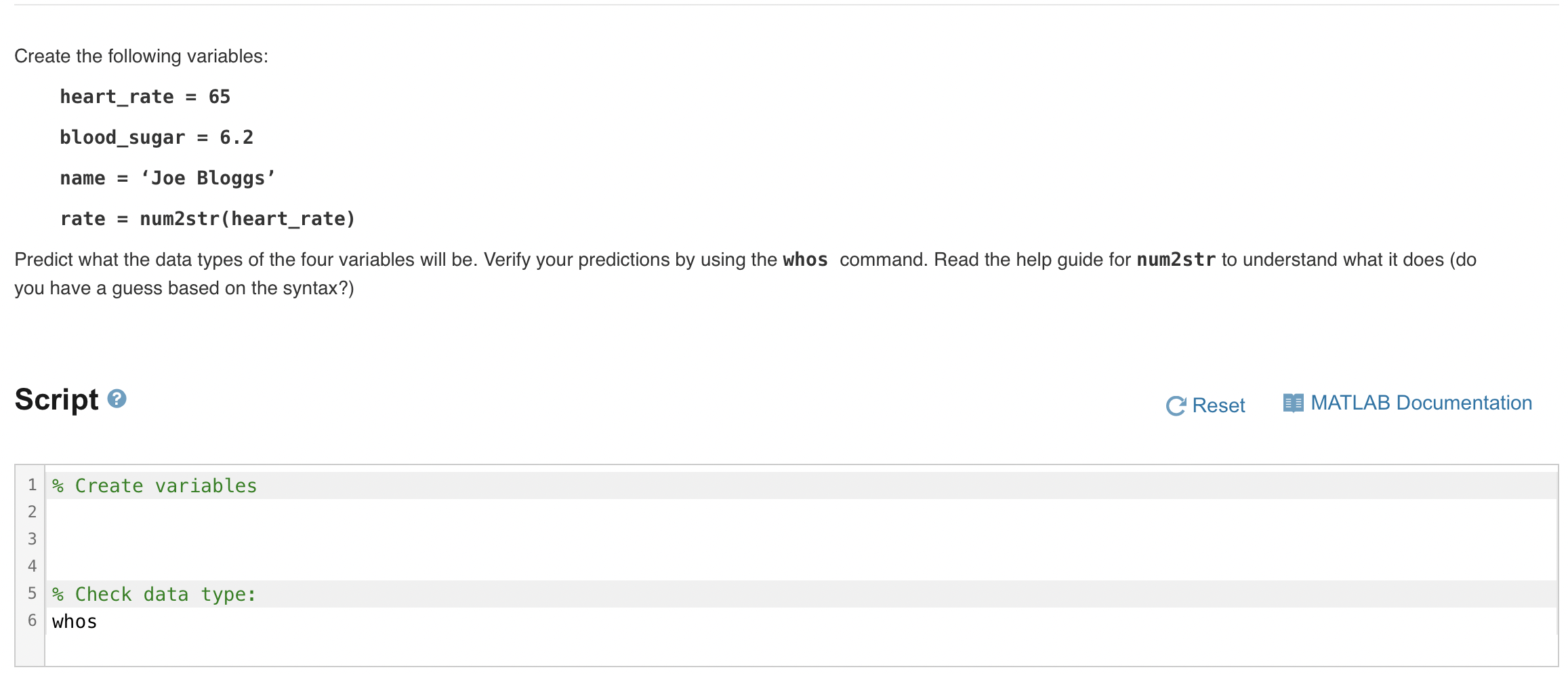Click the heart_rate = 65 instruction line
The height and width of the screenshot is (674, 1568).
(x=144, y=96)
